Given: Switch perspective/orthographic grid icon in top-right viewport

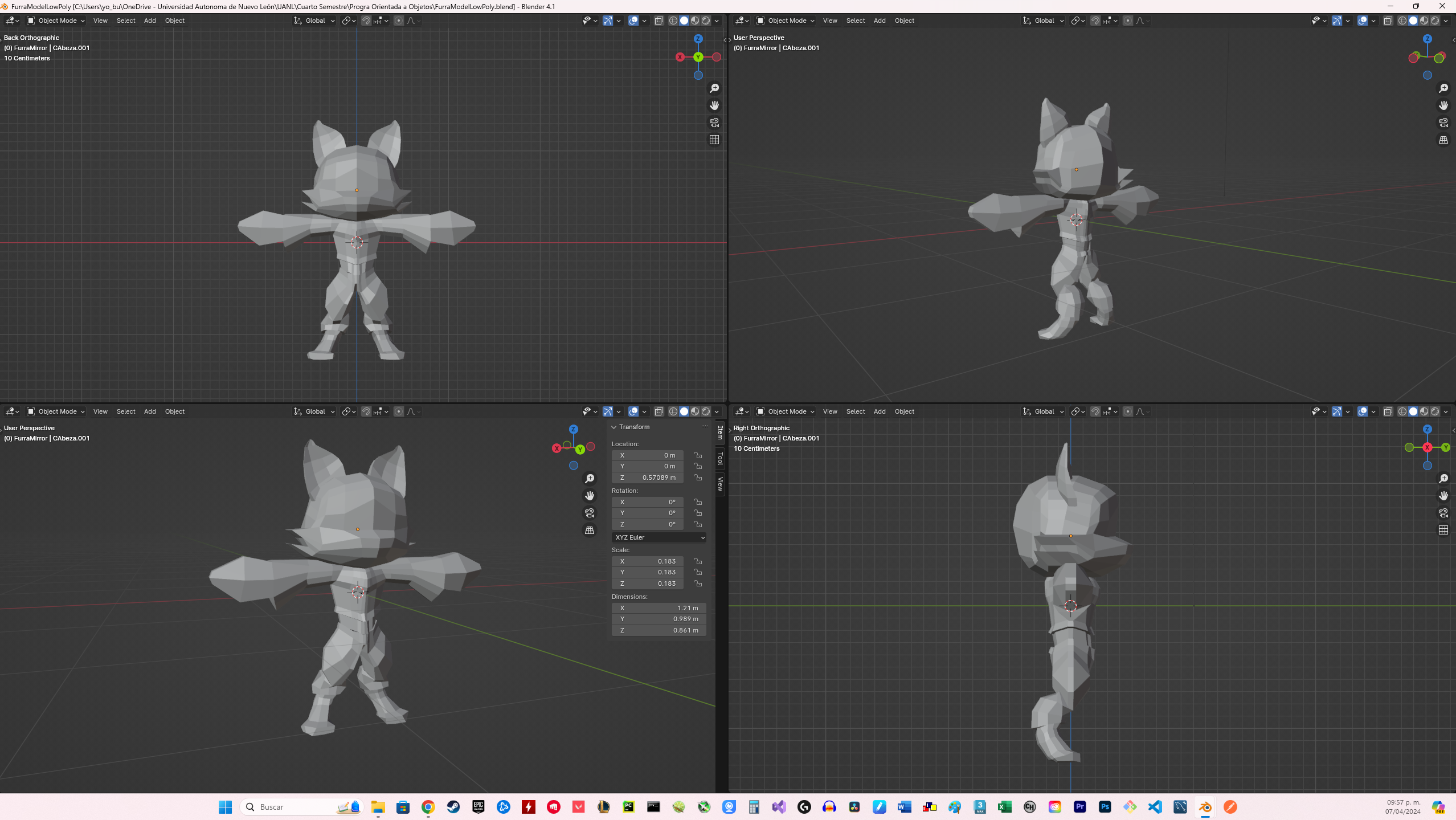Looking at the screenshot, I should coord(1443,140).
